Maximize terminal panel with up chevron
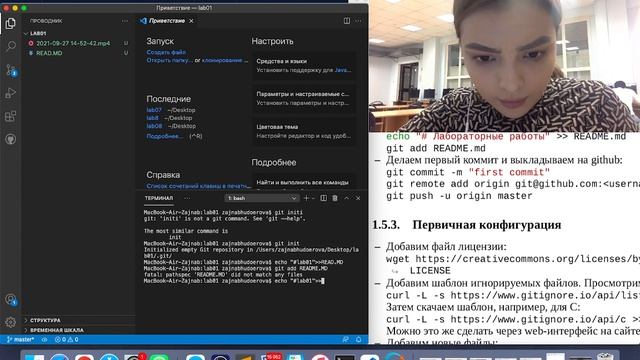The height and width of the screenshot is (360, 640). click(x=347, y=198)
